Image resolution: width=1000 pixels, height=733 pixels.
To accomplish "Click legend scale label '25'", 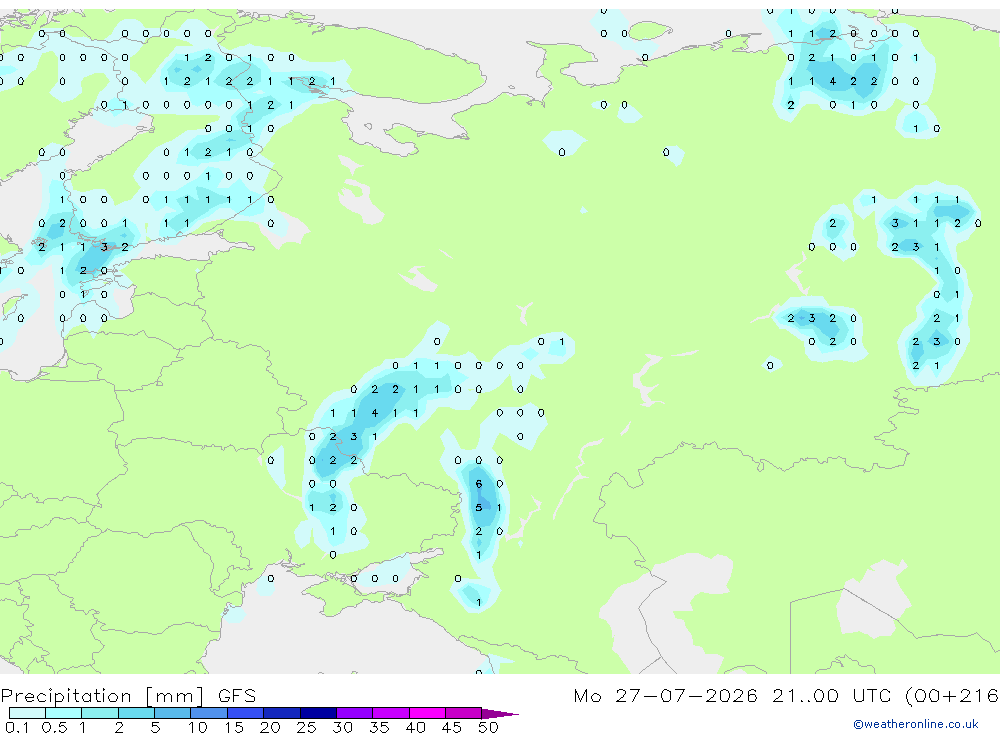I will pos(306,727).
